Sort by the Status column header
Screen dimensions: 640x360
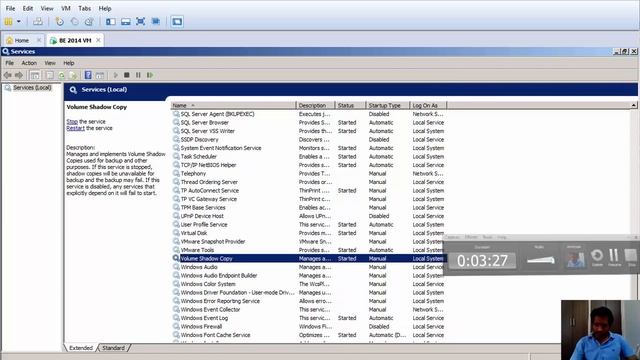(350, 105)
